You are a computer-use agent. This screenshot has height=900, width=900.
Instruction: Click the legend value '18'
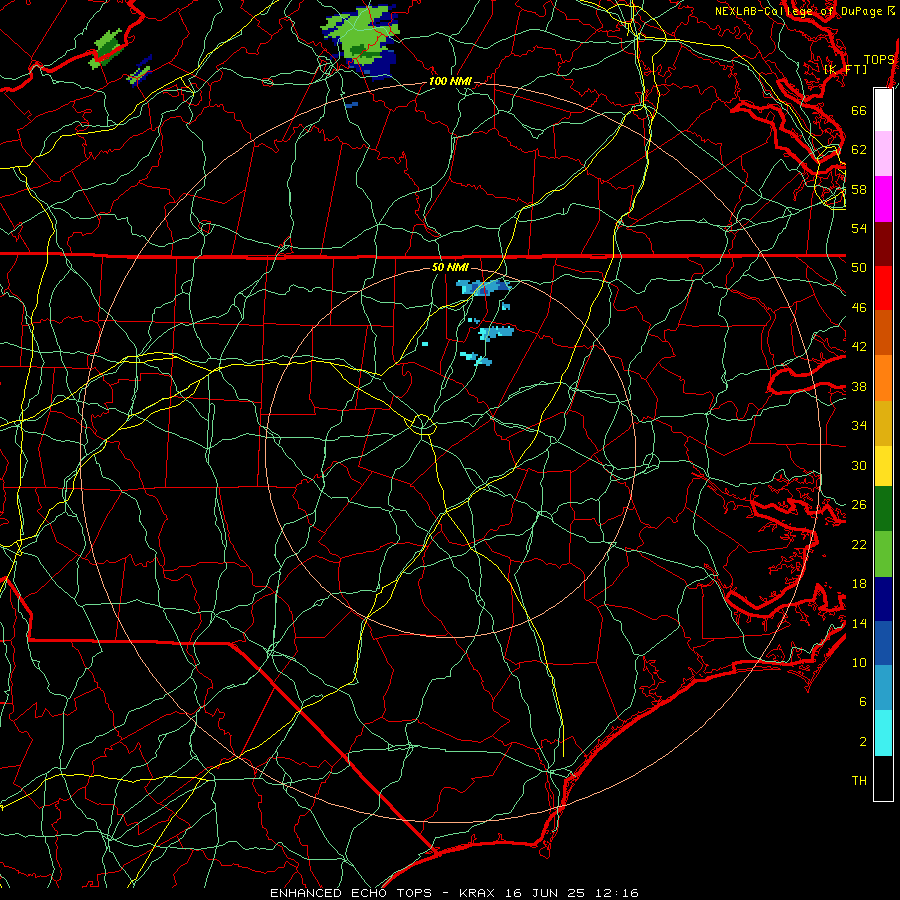click(x=859, y=584)
